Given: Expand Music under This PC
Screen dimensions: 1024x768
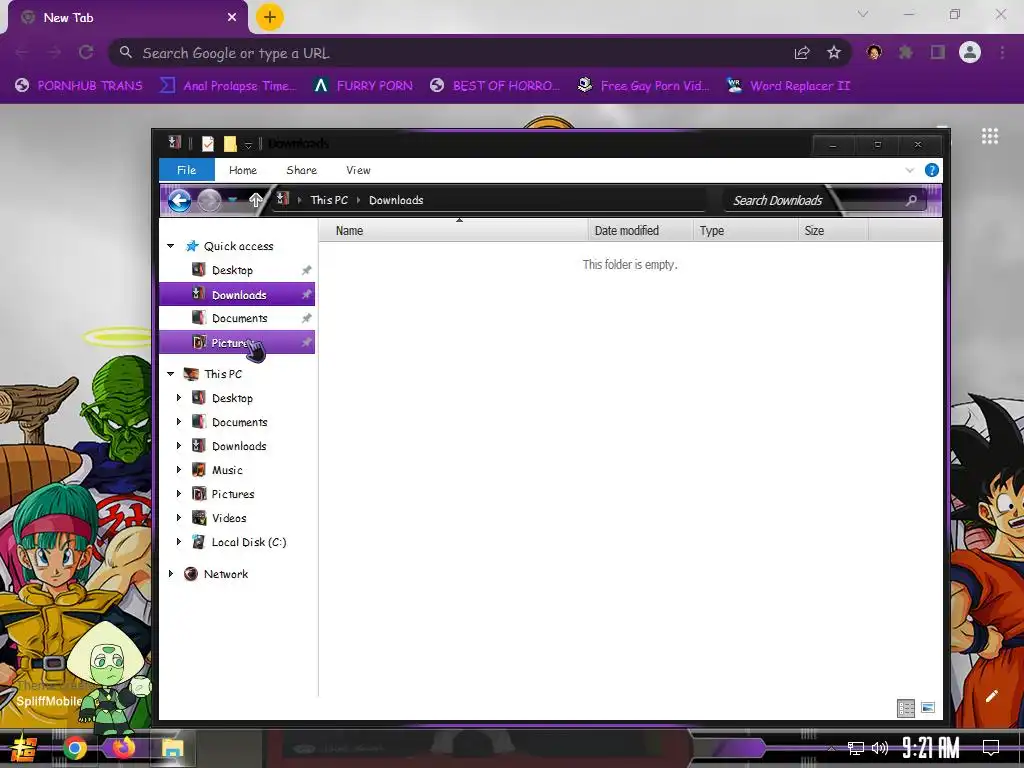Looking at the screenshot, I should 179,470.
